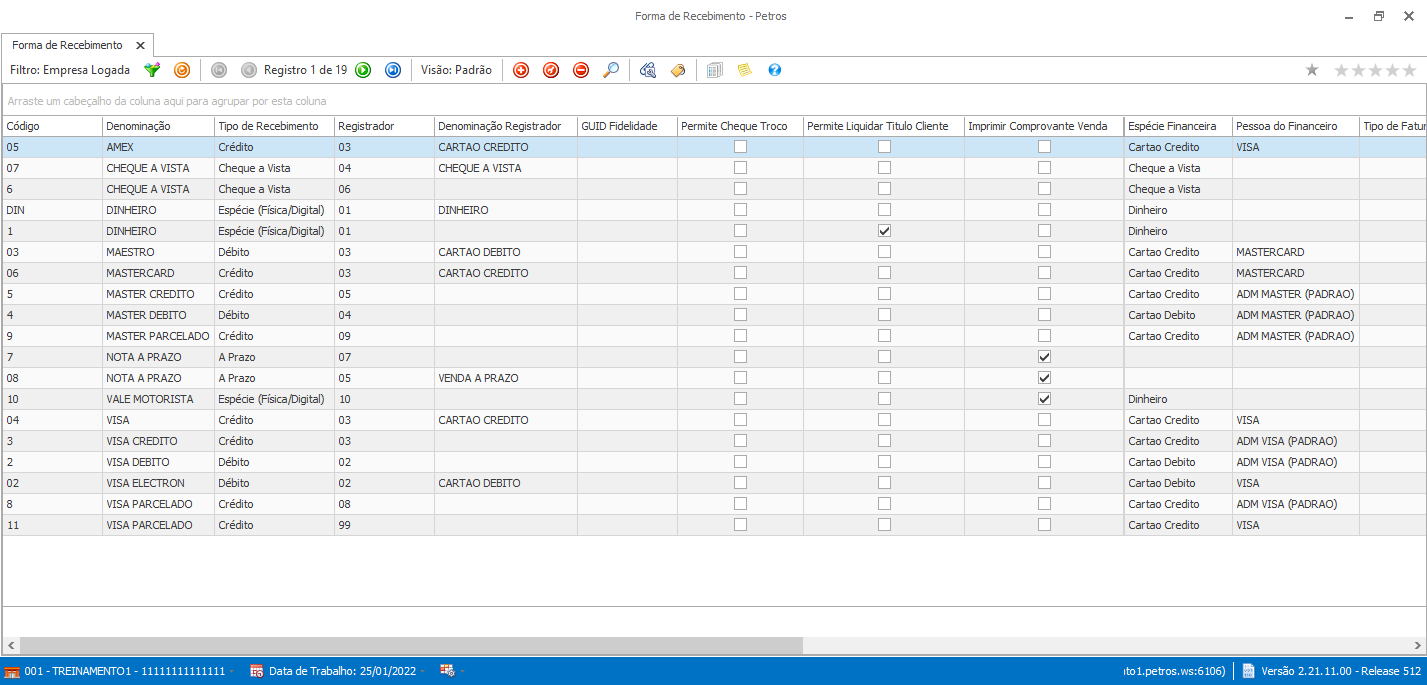Click GUID Fidelidade column header
Screen dimensions: 1427x685
[x=627, y=126]
